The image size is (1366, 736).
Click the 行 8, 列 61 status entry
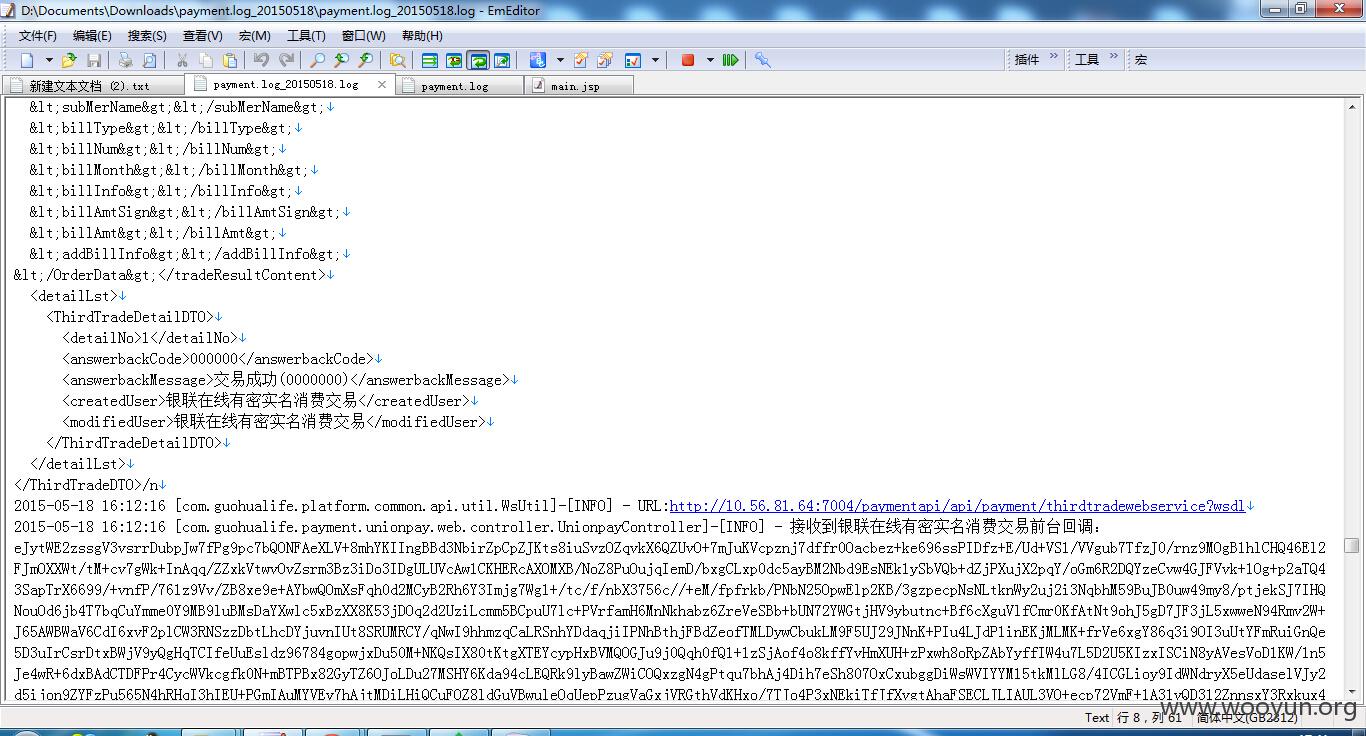1150,717
